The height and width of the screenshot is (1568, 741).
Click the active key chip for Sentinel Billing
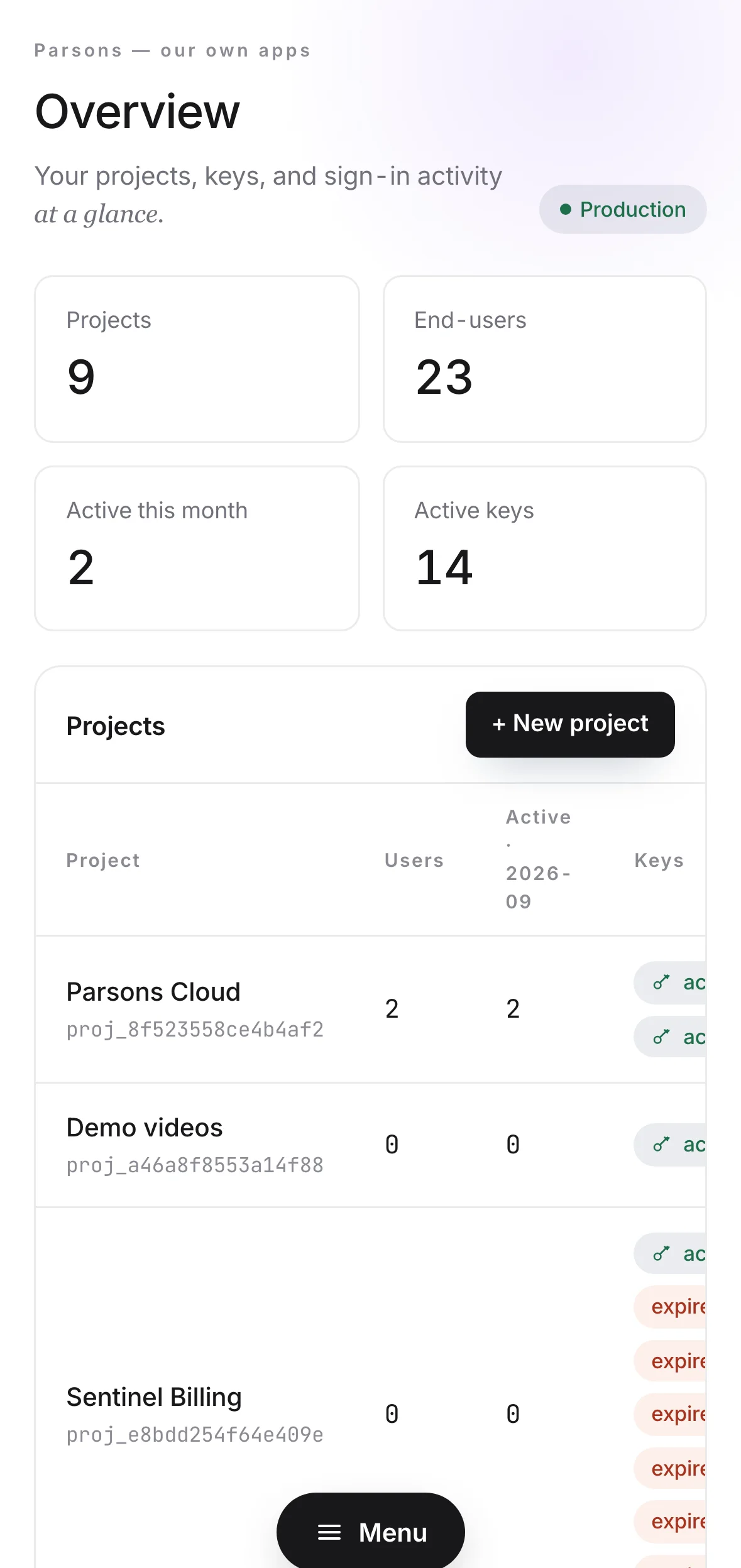pos(670,1253)
